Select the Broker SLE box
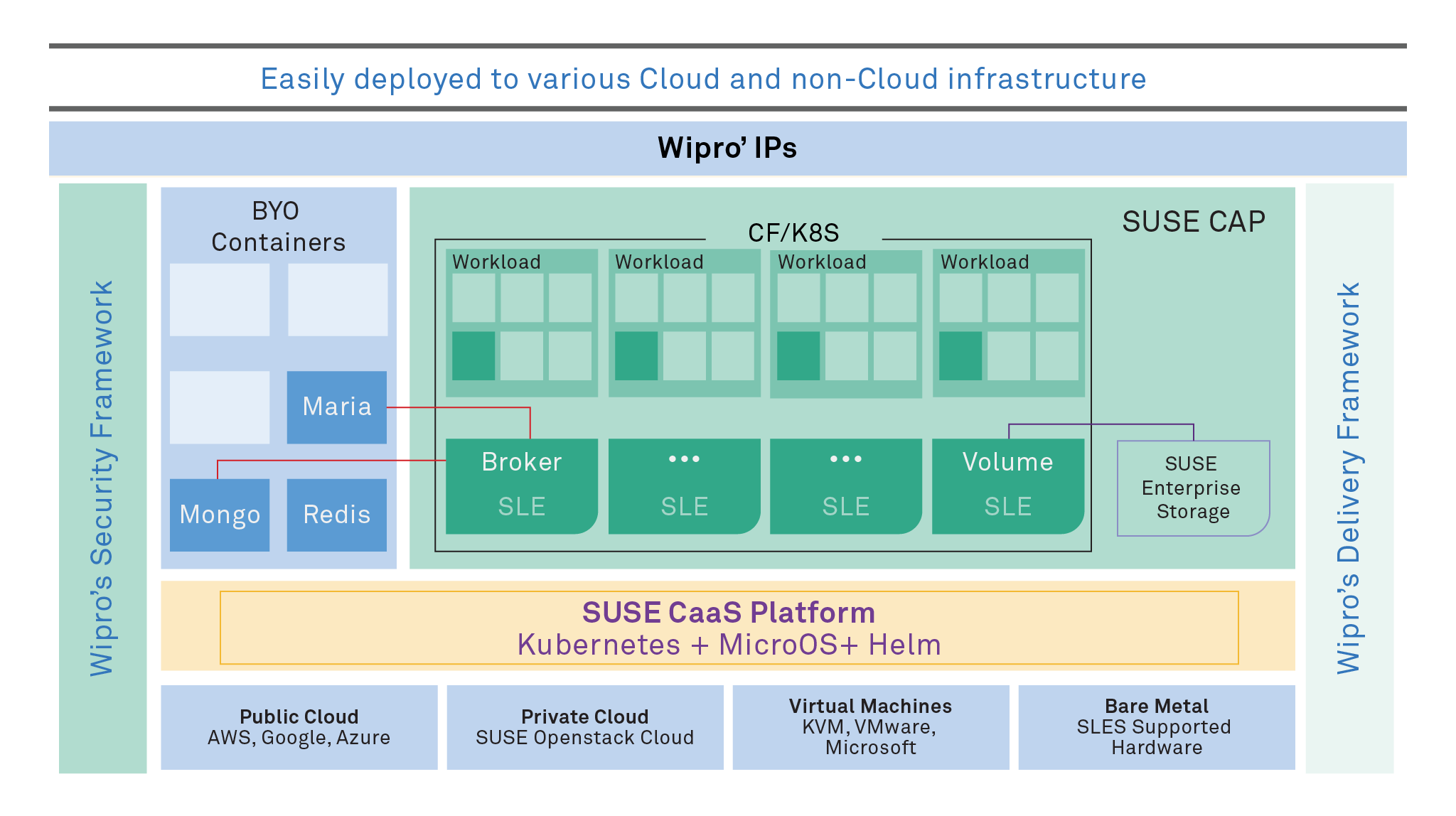 pos(521,485)
